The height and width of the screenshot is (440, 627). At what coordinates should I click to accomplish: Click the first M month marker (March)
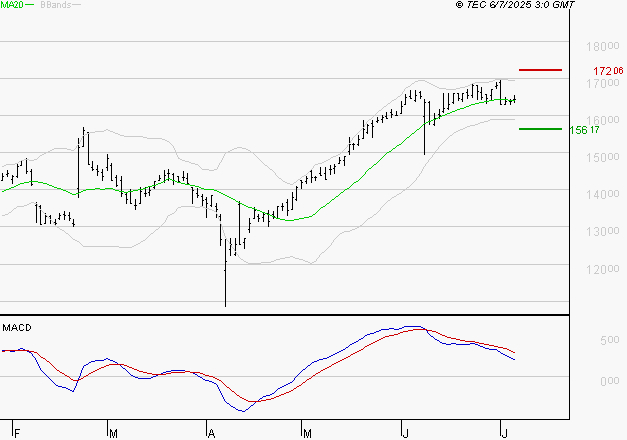click(x=113, y=433)
